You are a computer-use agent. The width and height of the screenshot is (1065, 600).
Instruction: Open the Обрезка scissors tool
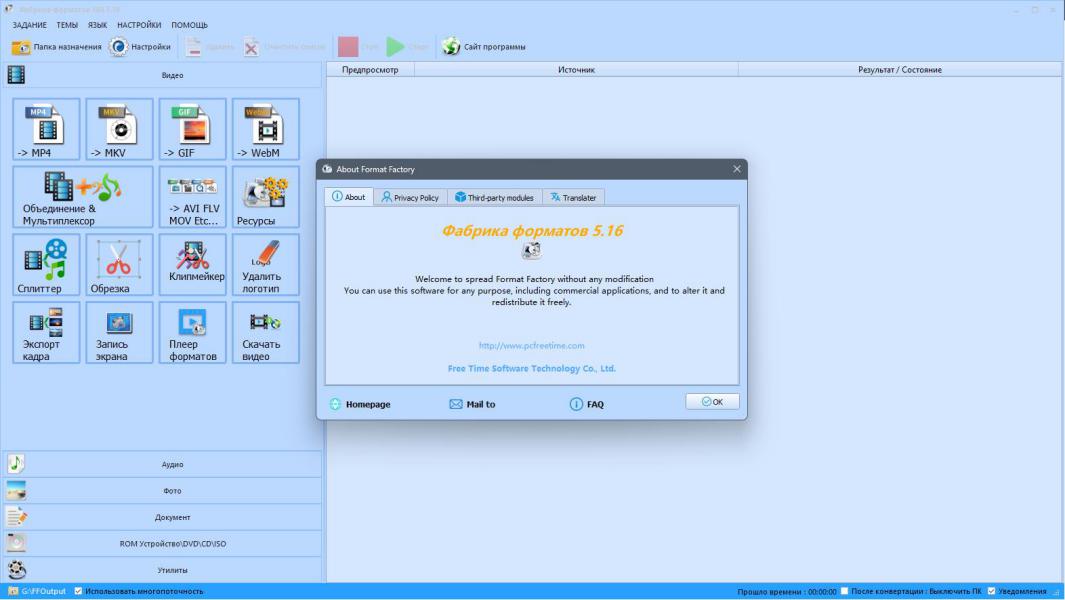[x=120, y=265]
